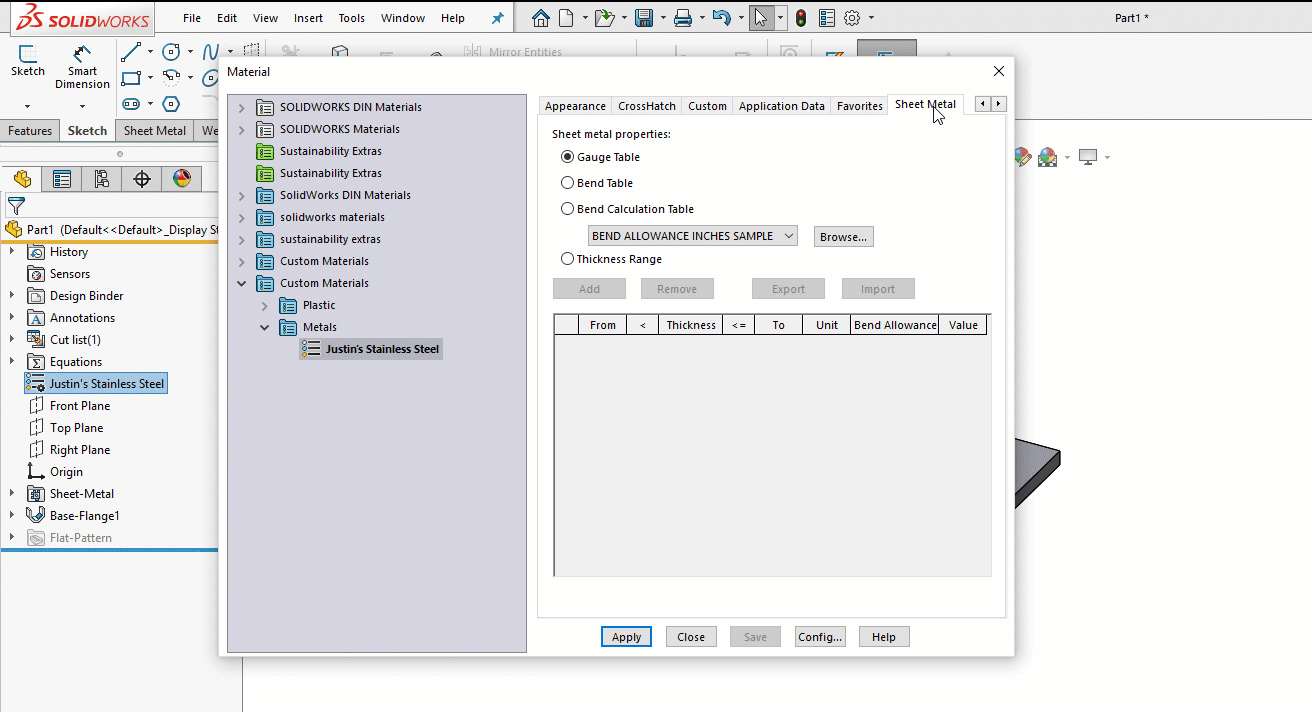Expand lowercase solidworks materials library
1312x712 pixels.
[241, 217]
